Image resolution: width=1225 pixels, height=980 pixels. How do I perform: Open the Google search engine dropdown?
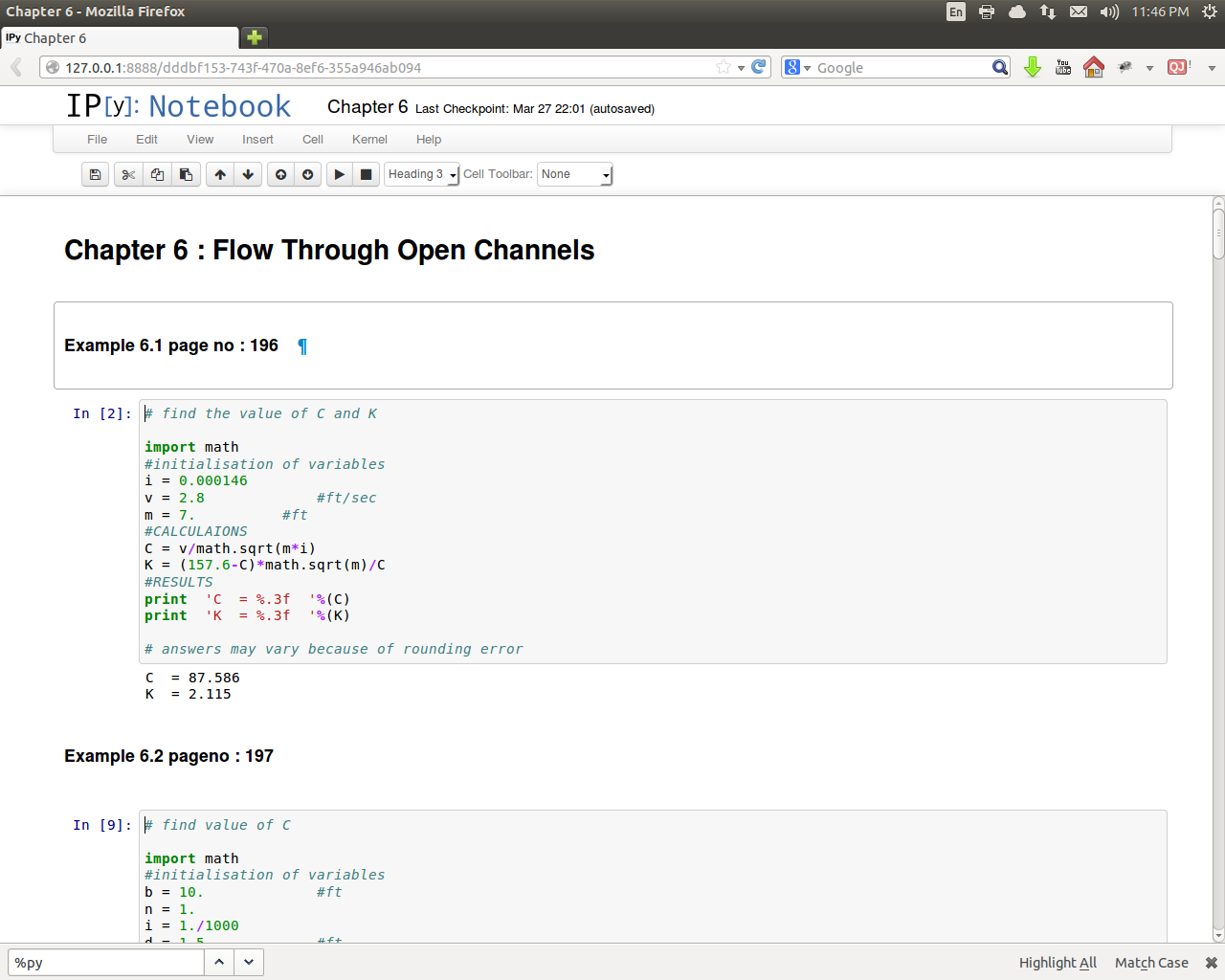tap(797, 68)
